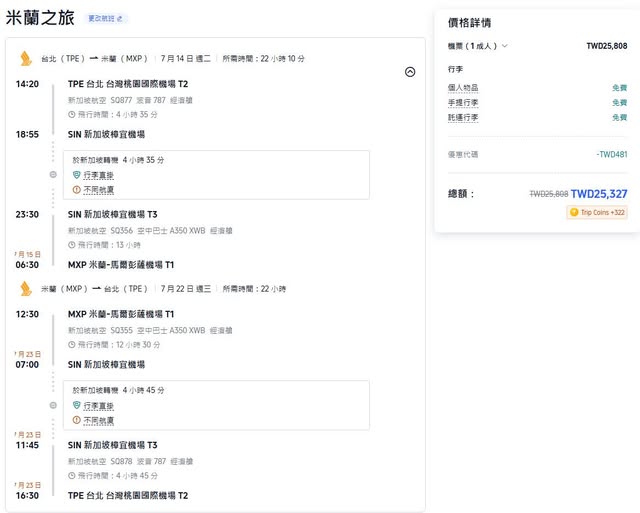Open 個人物品 baggage info link

click(x=464, y=88)
